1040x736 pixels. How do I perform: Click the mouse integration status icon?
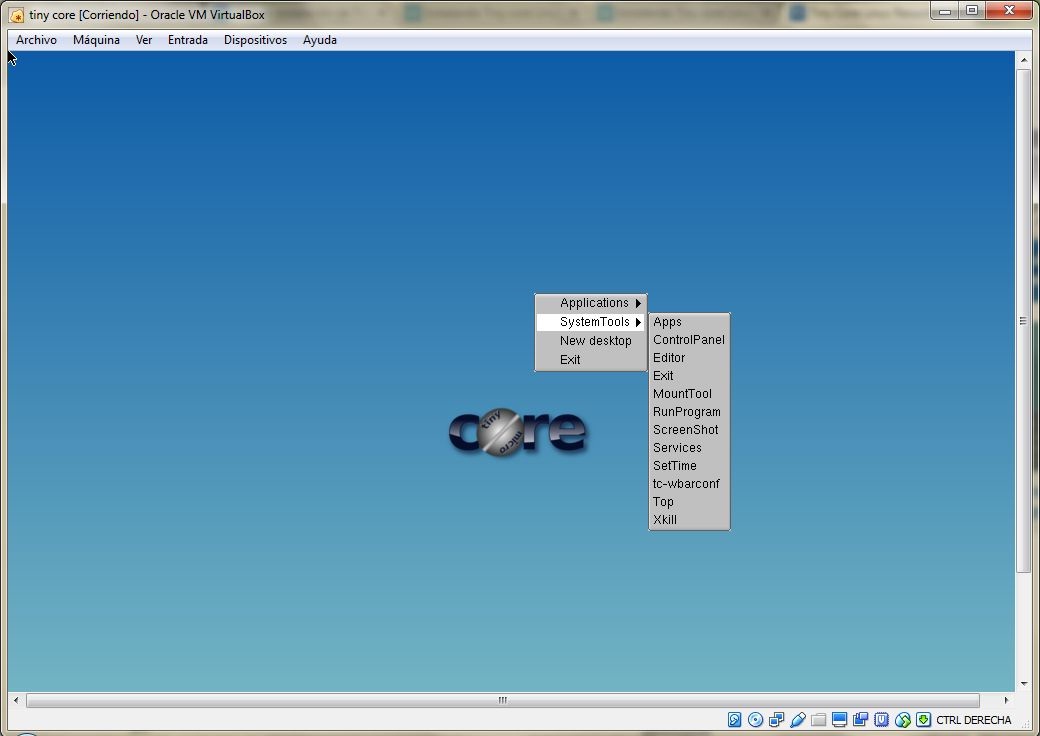[x=902, y=720]
